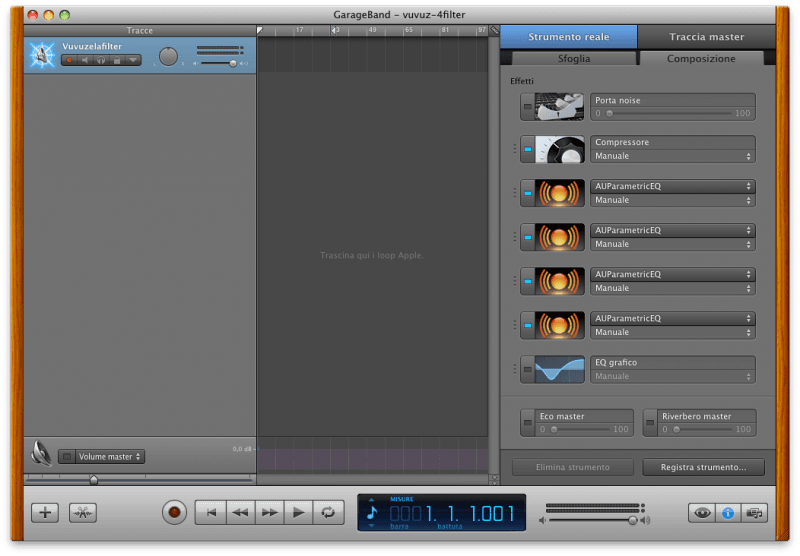The height and width of the screenshot is (556, 800).
Task: Open the track editor scissors button
Action: [x=82, y=512]
